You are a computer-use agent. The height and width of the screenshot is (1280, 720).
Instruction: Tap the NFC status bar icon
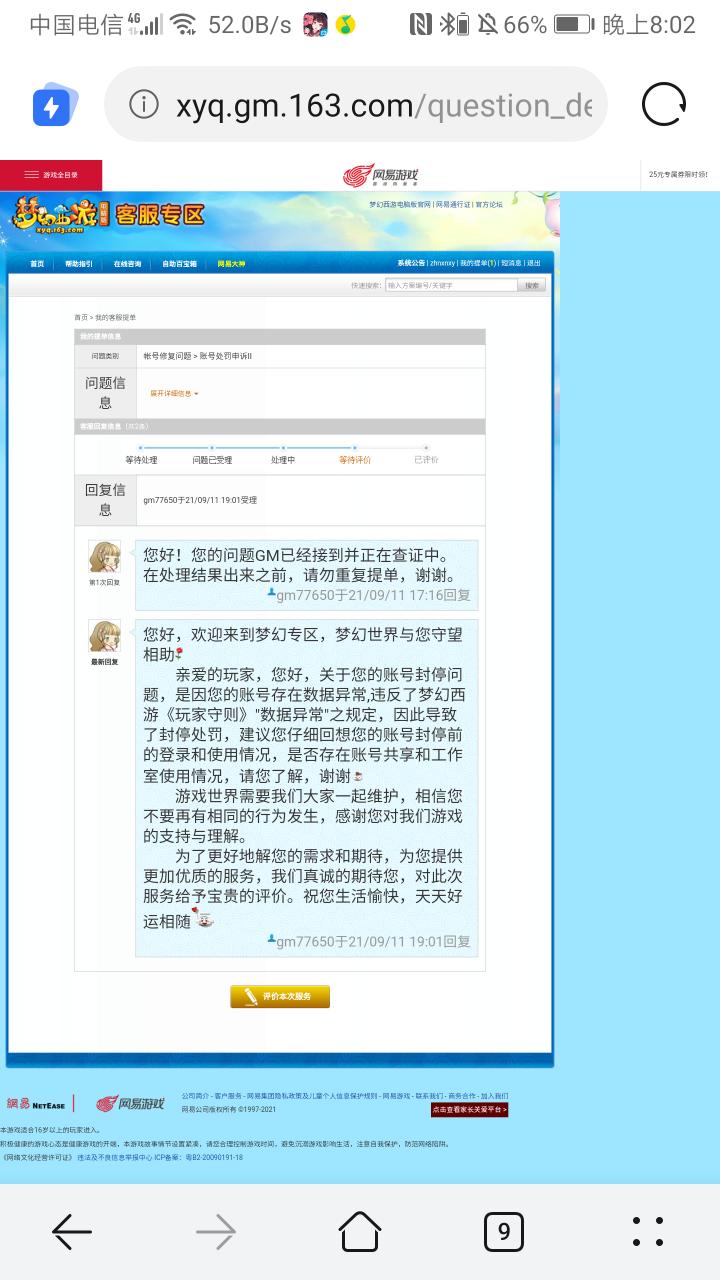coord(421,25)
